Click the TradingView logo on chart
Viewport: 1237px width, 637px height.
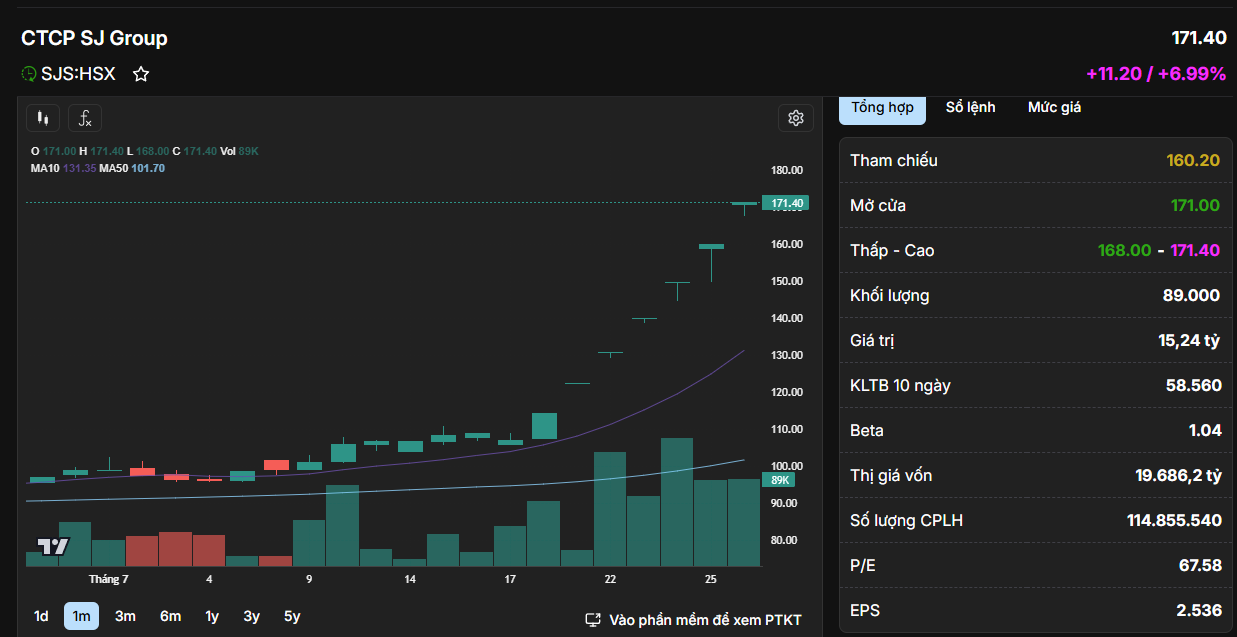53,546
